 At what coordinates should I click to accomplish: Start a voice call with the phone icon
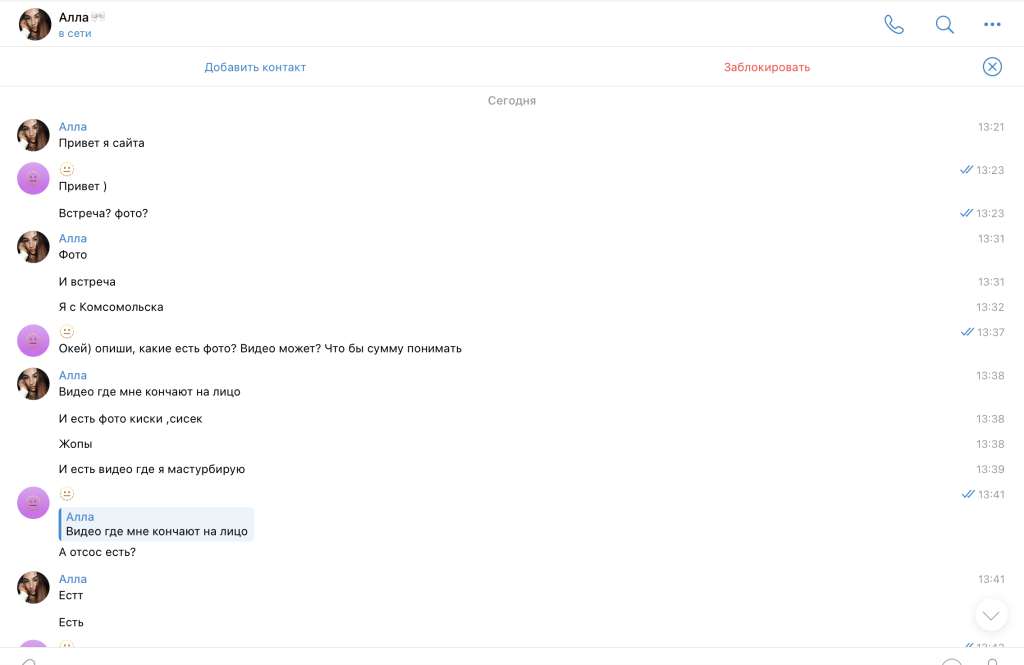point(893,25)
